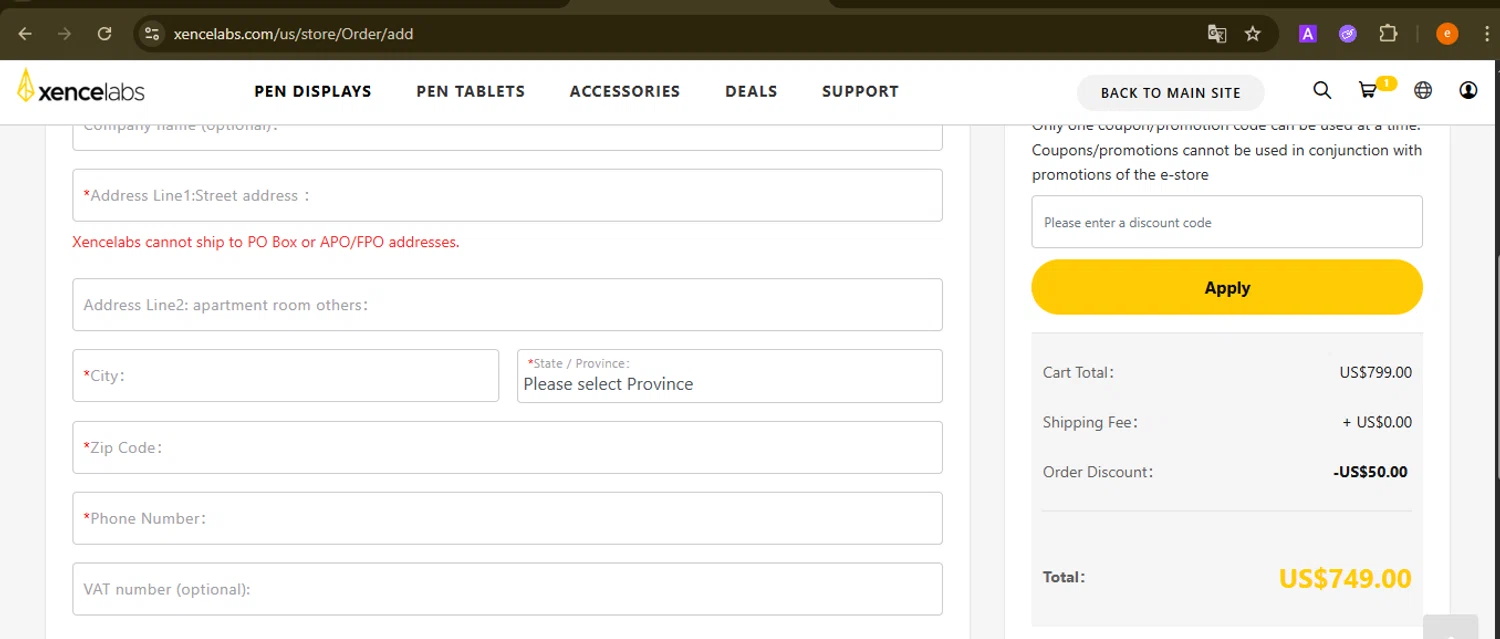Open the PEN TABLETS menu
The width and height of the screenshot is (1500, 639).
(x=471, y=92)
